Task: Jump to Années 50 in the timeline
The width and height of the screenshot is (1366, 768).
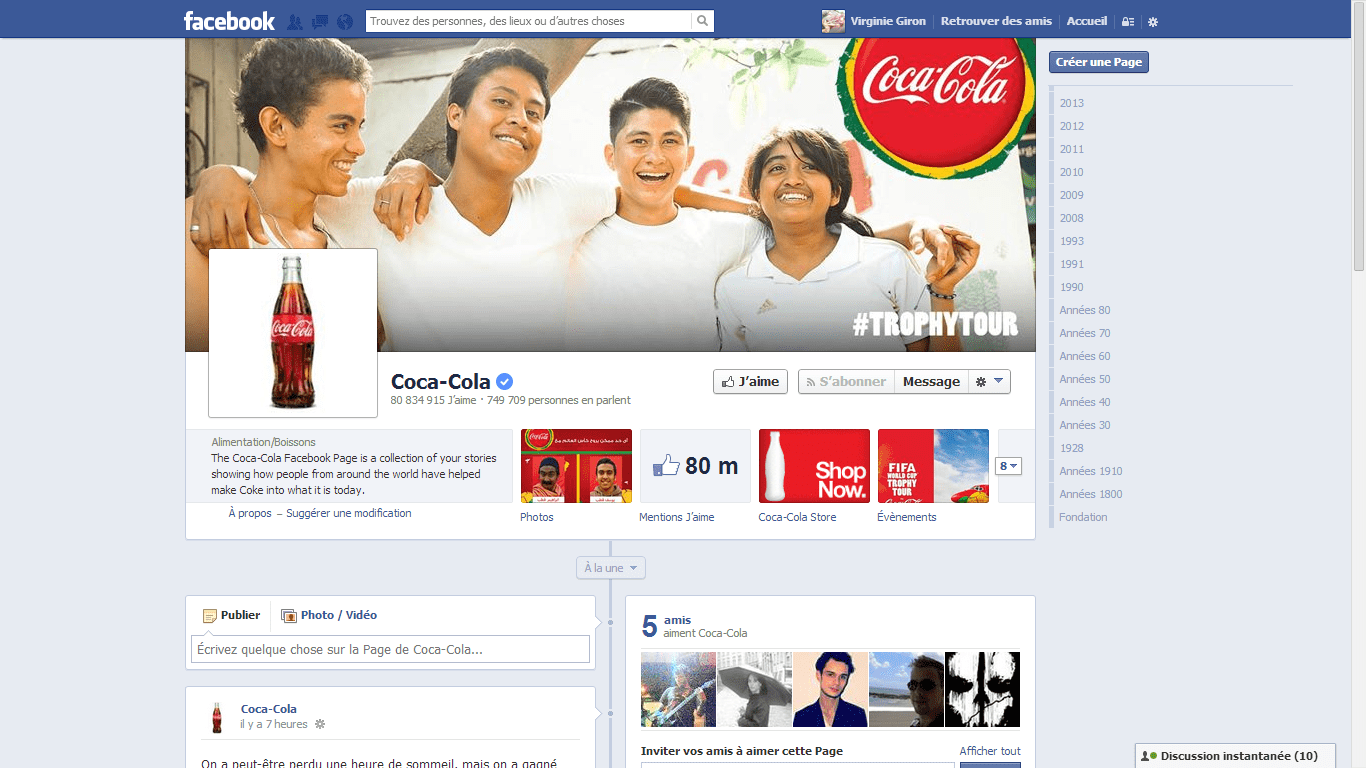Action: (1085, 379)
